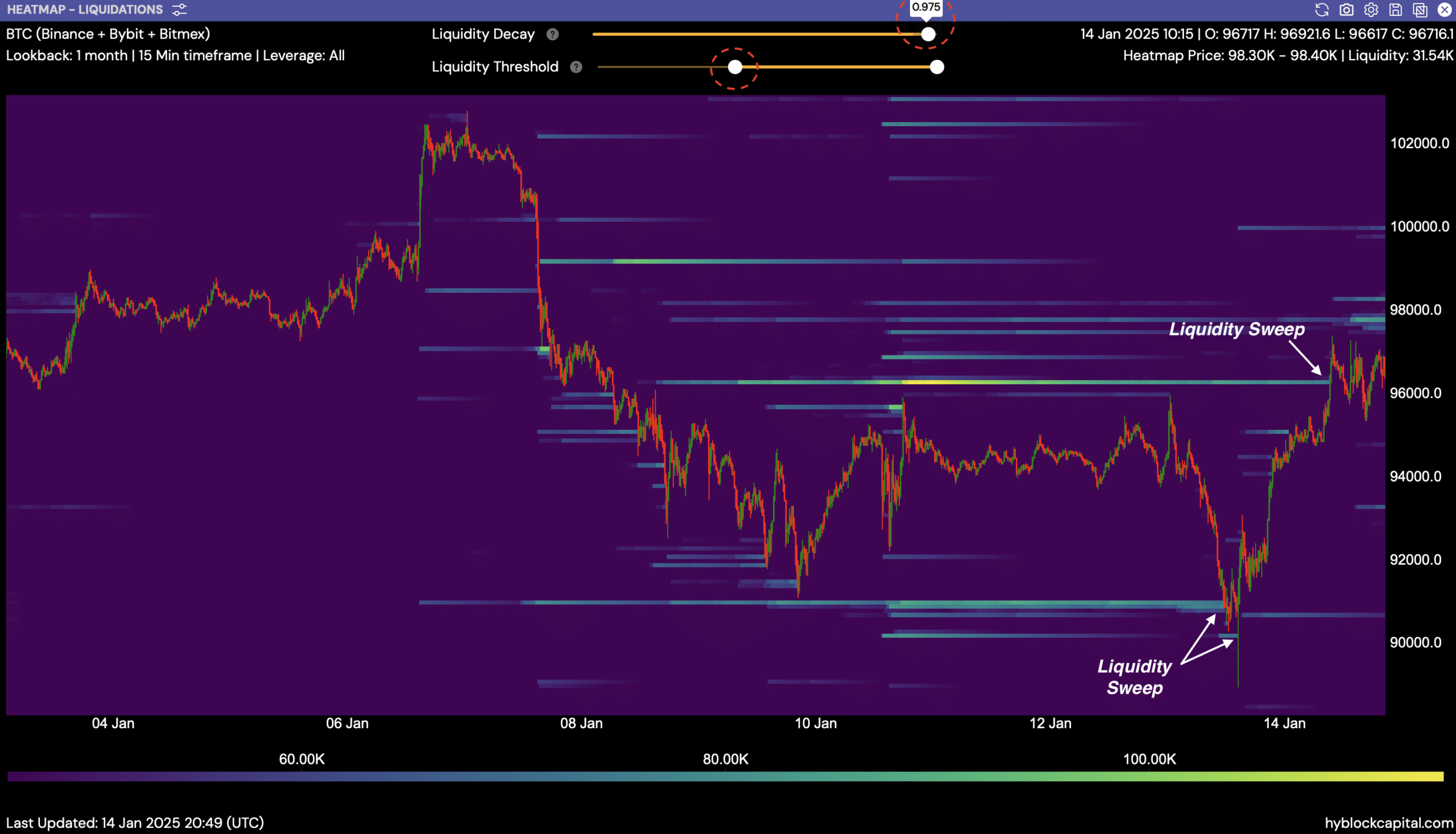Screen dimensions: 1456x834
Task: Click the Liquidity Decay slider handle
Action: [928, 34]
